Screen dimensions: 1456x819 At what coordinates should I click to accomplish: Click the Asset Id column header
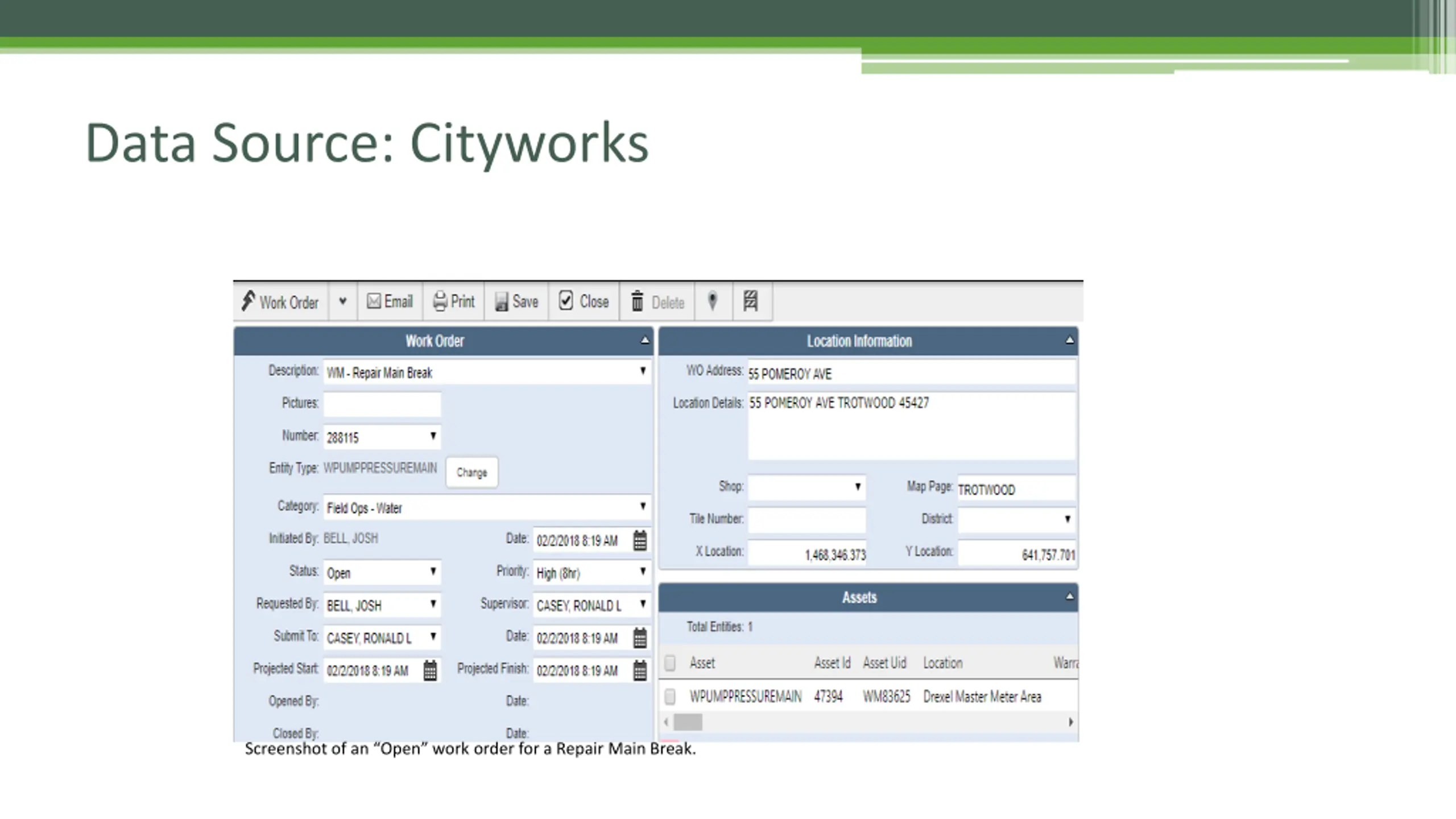pyautogui.click(x=832, y=663)
